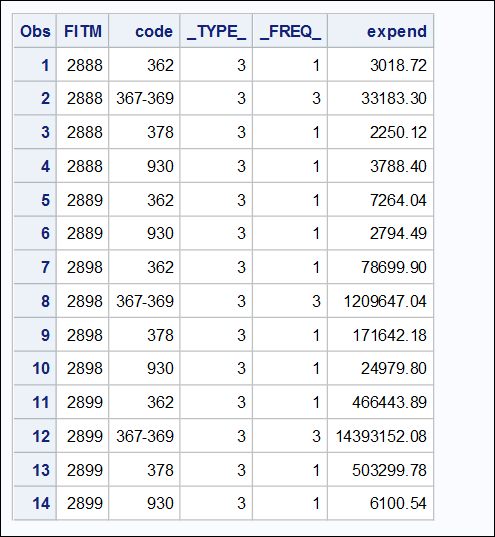
Task: Select code 362 in Obs 5 row
Action: (x=160, y=200)
